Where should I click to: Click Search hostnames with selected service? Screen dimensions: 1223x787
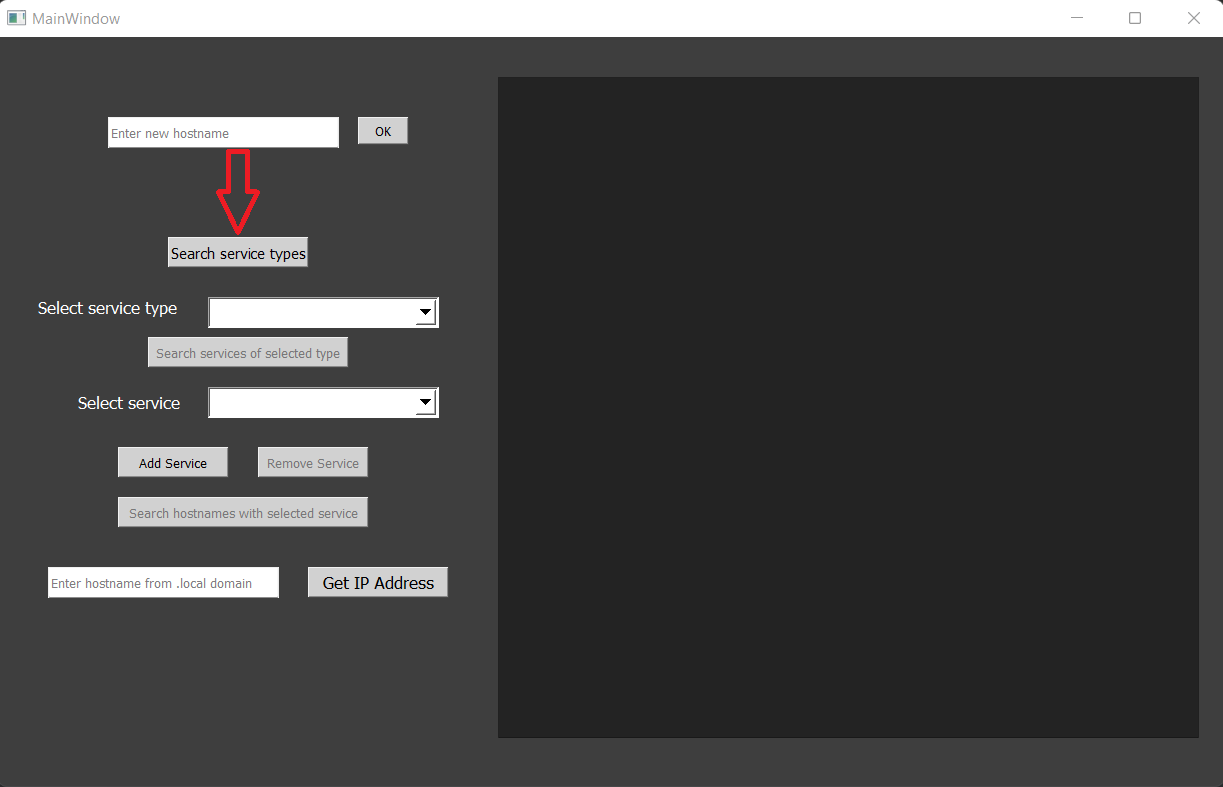pos(243,513)
